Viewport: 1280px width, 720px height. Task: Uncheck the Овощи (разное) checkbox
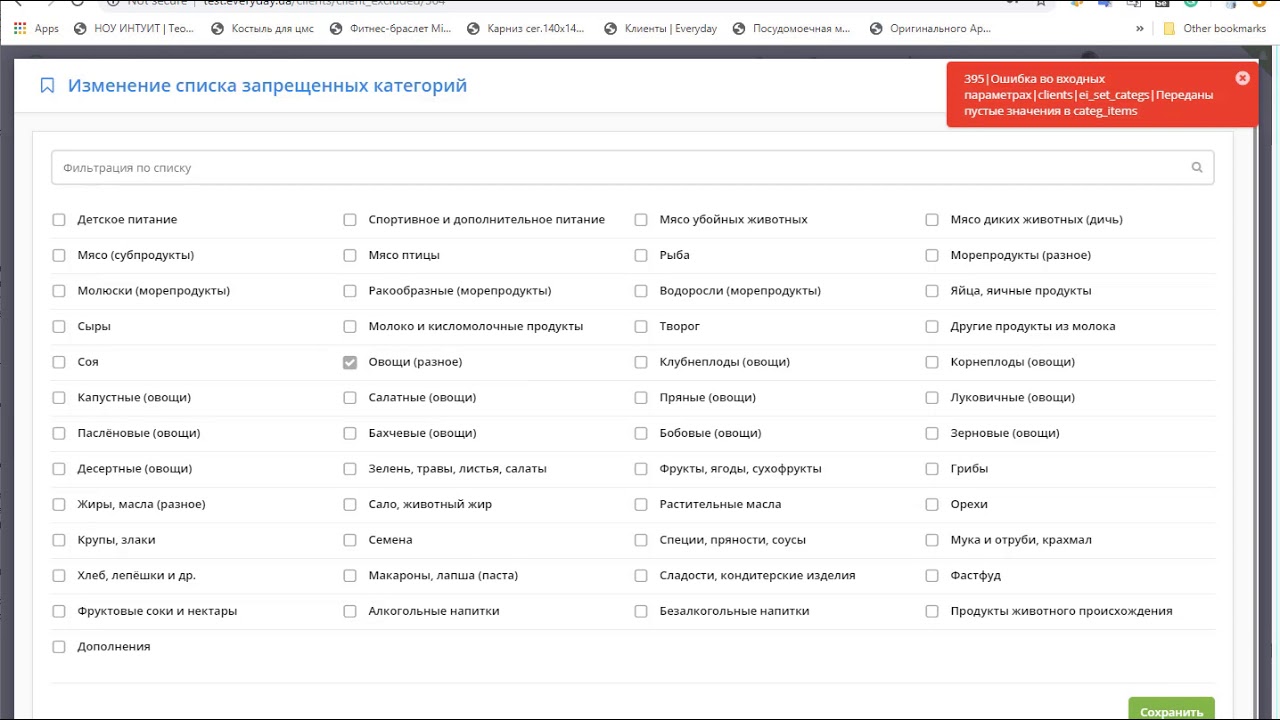pos(350,362)
